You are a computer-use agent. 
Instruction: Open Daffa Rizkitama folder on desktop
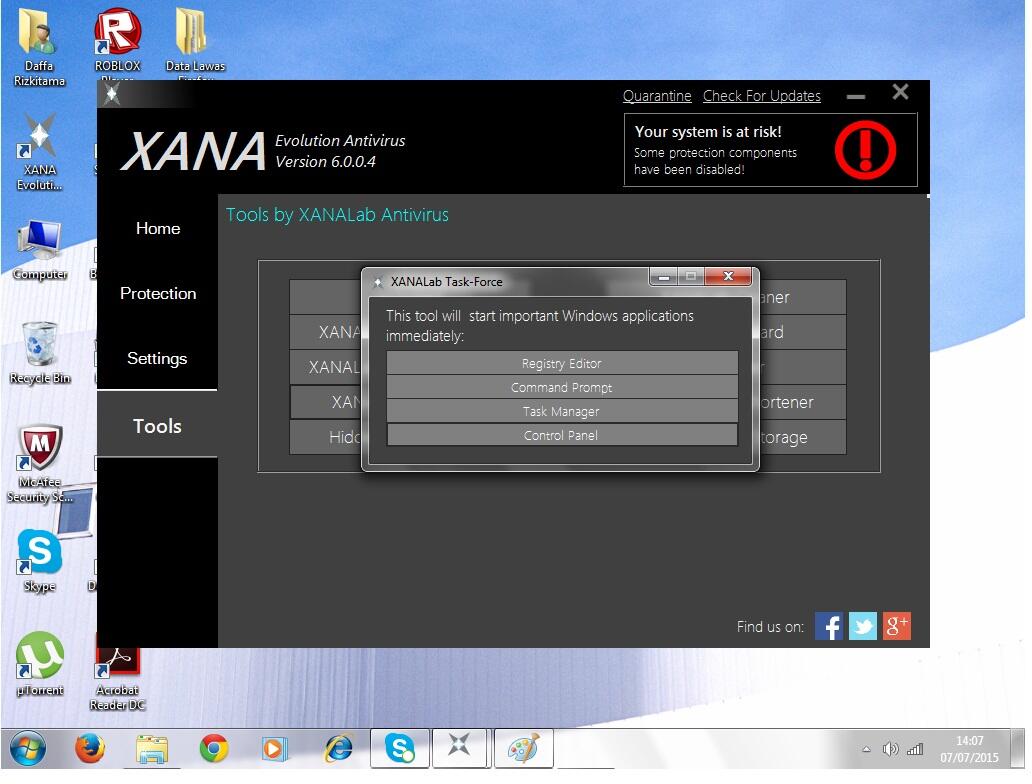point(39,46)
